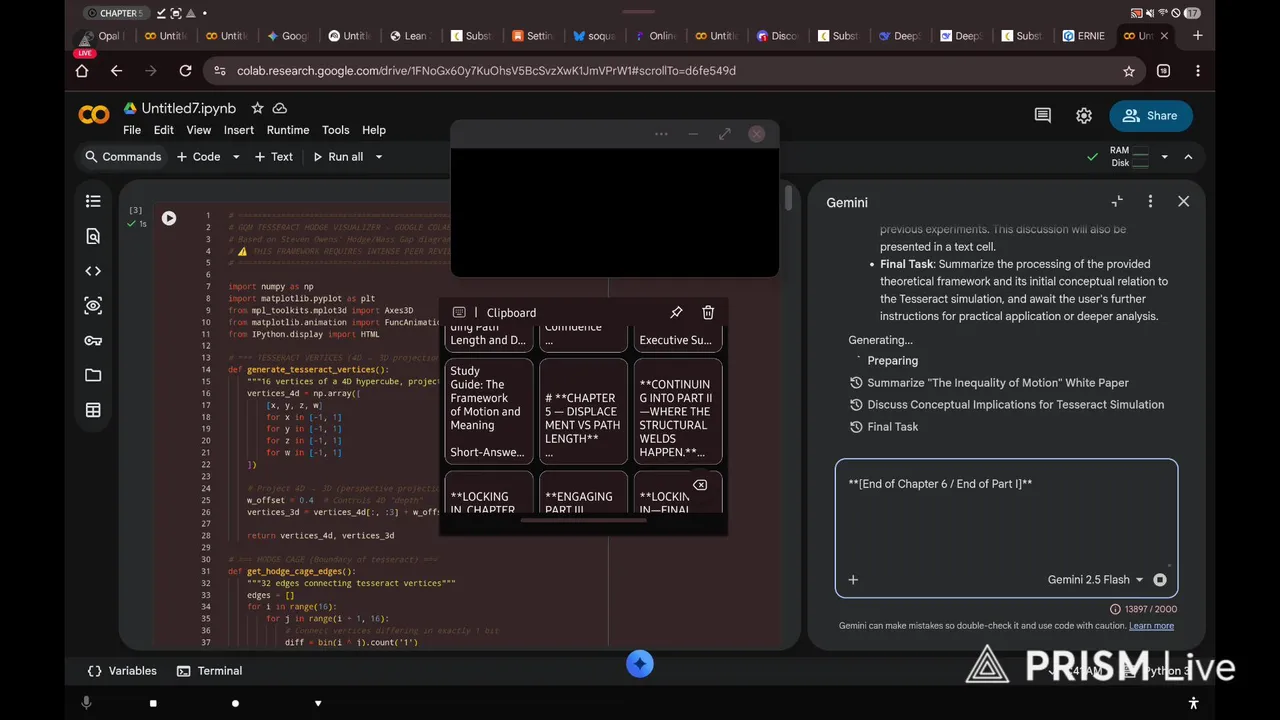Switch to the ERNIE browser tab
This screenshot has height=720, width=1280.
(1082, 36)
